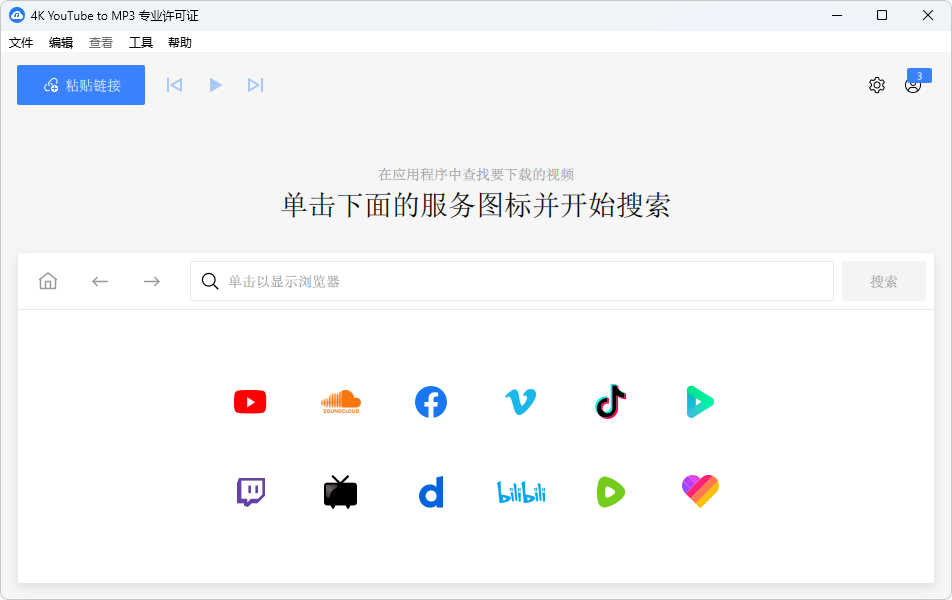This screenshot has height=600, width=952.
Task: Click the 粘贴链接 button
Action: [81, 85]
